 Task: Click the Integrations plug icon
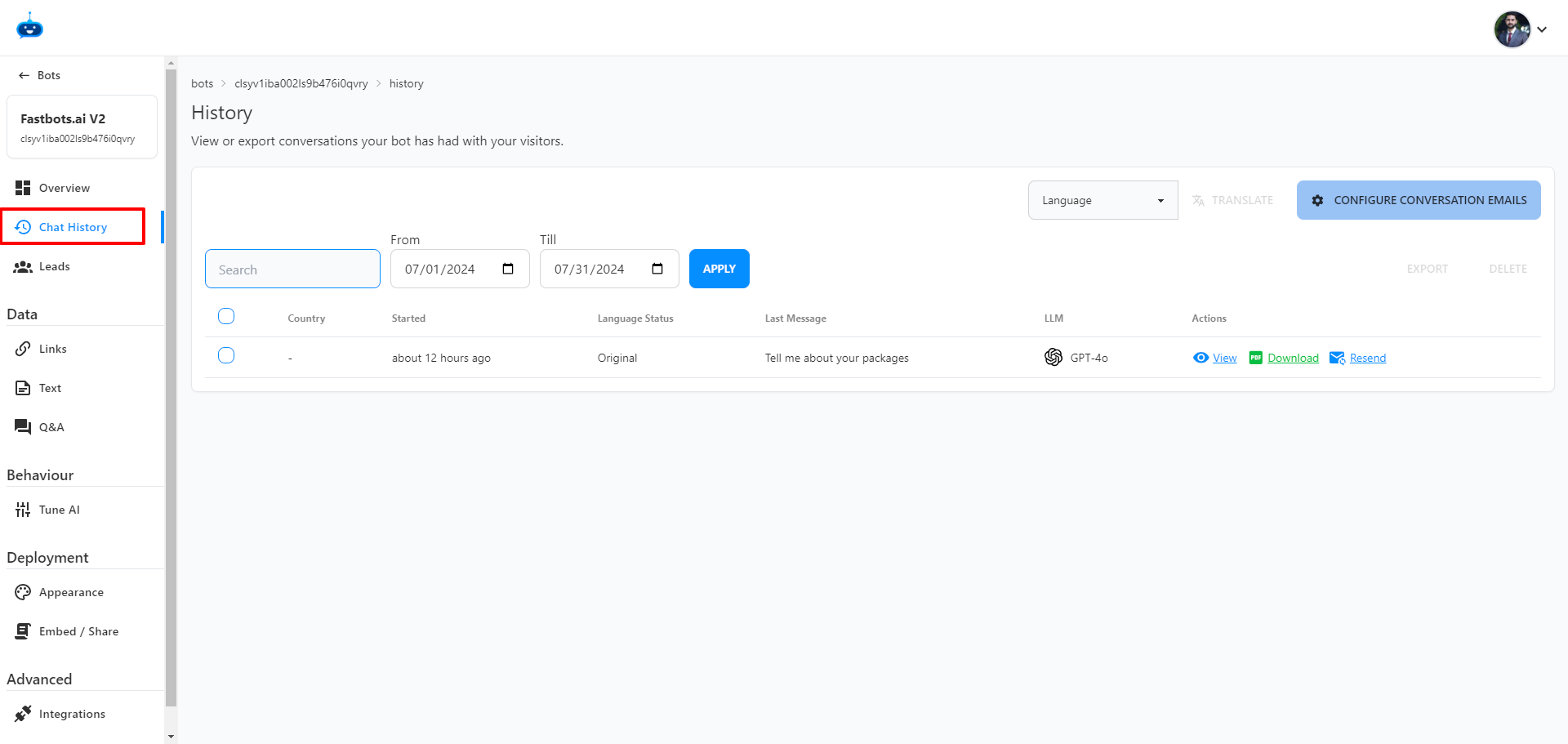pyautogui.click(x=23, y=714)
